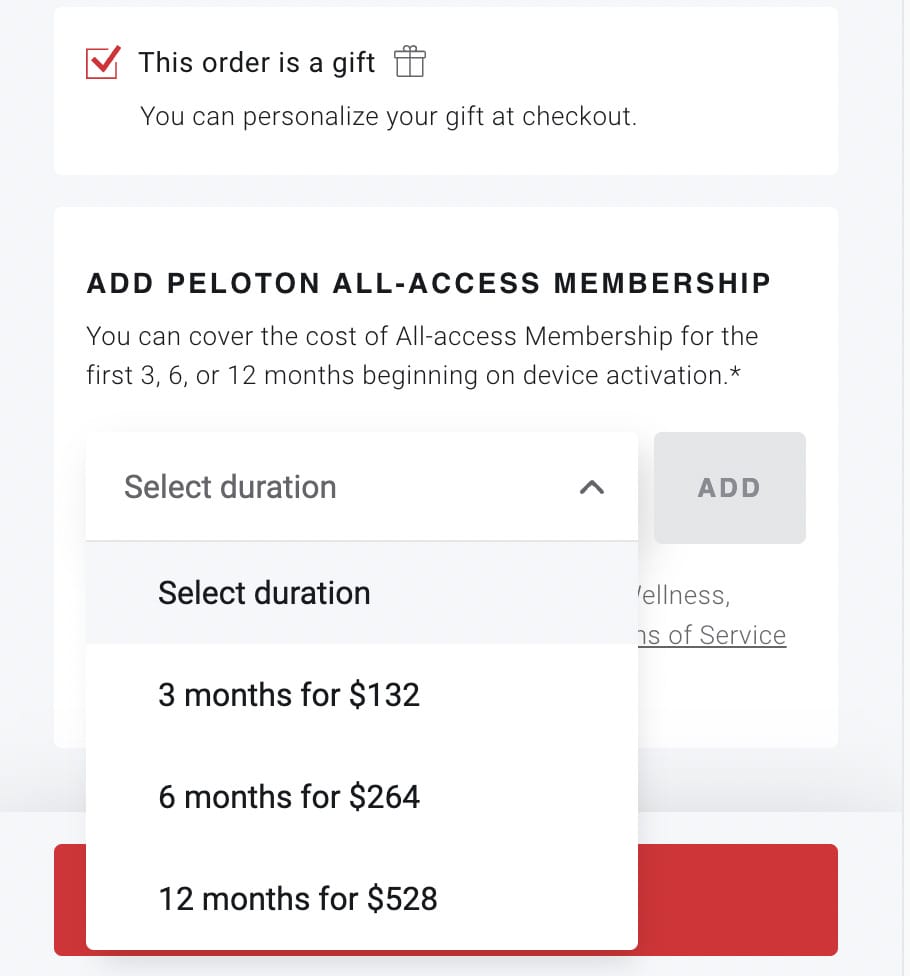This screenshot has height=976, width=910.
Task: Click the dollar amount '$132' in the list
Action: [384, 695]
